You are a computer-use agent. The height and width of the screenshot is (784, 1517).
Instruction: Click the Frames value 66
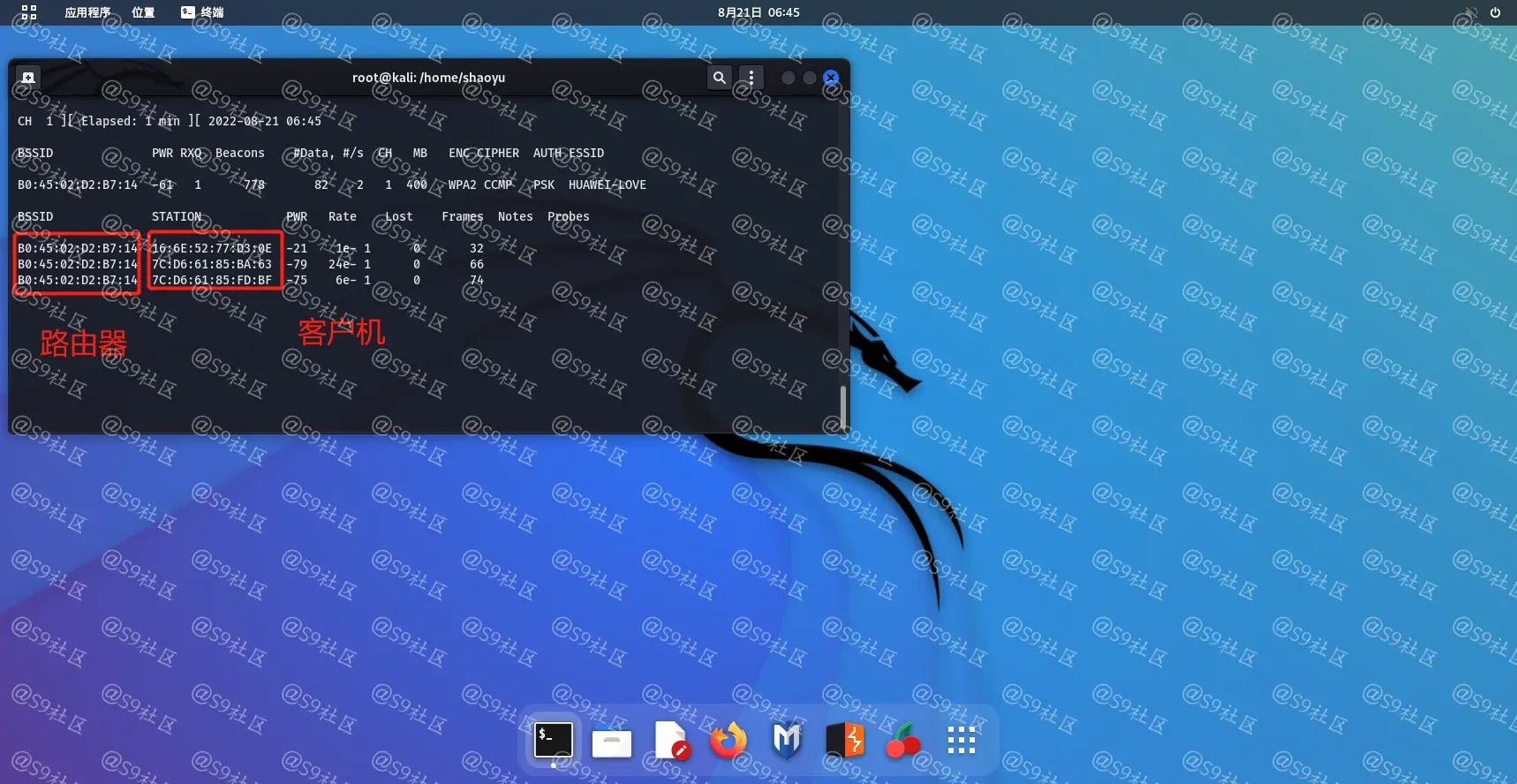pyautogui.click(x=477, y=264)
